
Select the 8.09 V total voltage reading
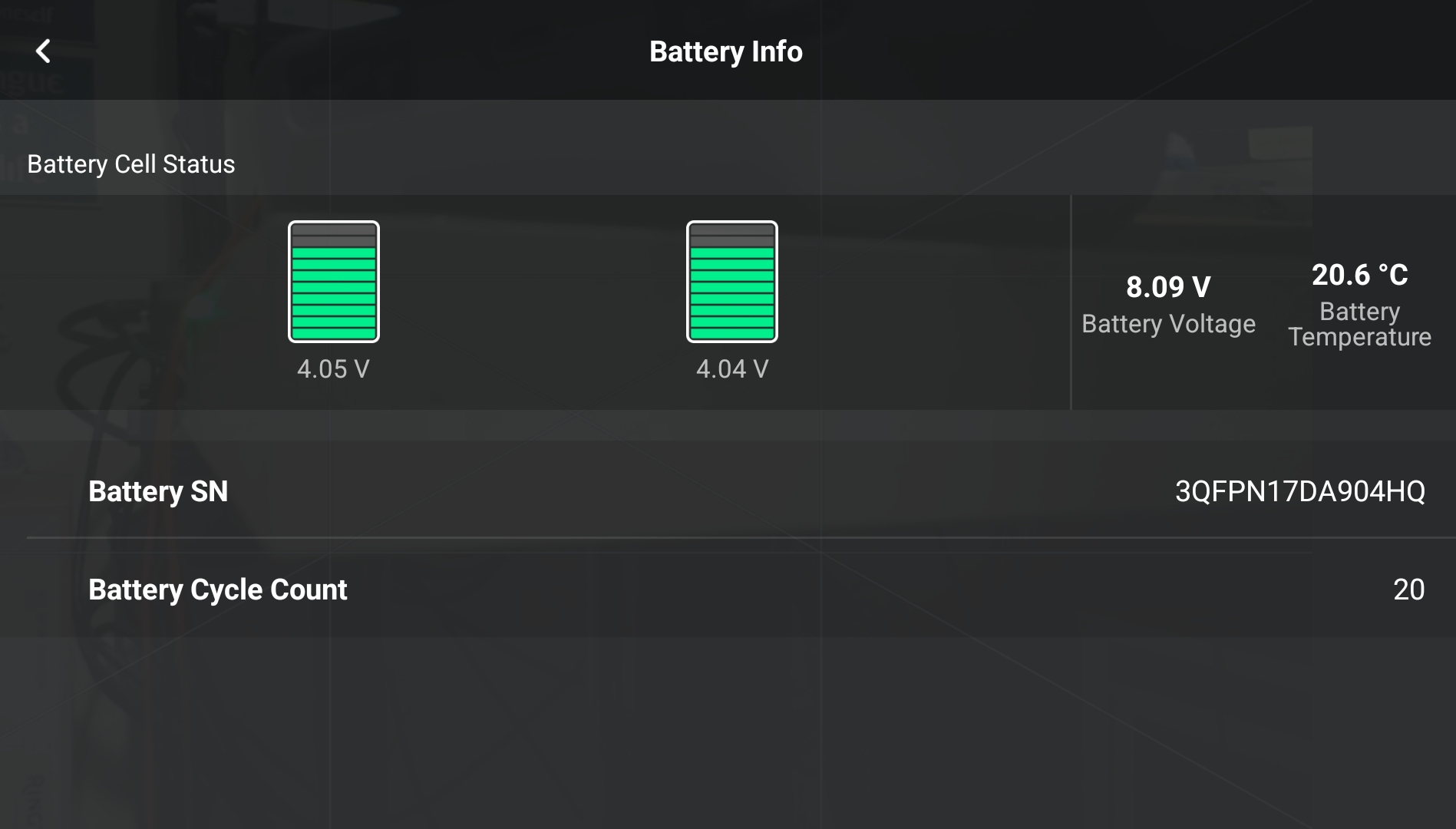point(1168,287)
